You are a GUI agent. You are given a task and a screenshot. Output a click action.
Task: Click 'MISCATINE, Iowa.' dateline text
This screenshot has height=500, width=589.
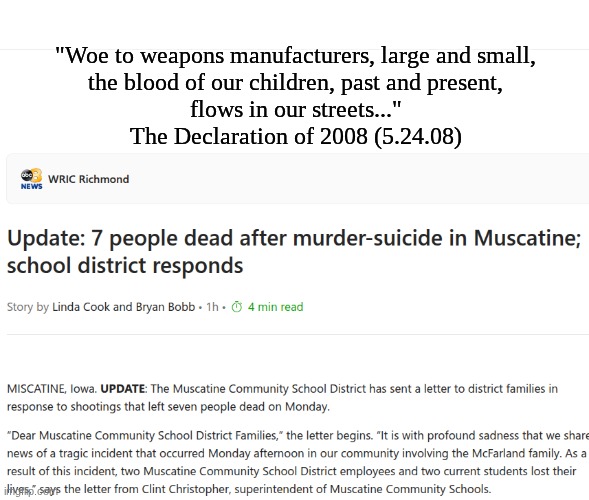pyautogui.click(x=52, y=388)
